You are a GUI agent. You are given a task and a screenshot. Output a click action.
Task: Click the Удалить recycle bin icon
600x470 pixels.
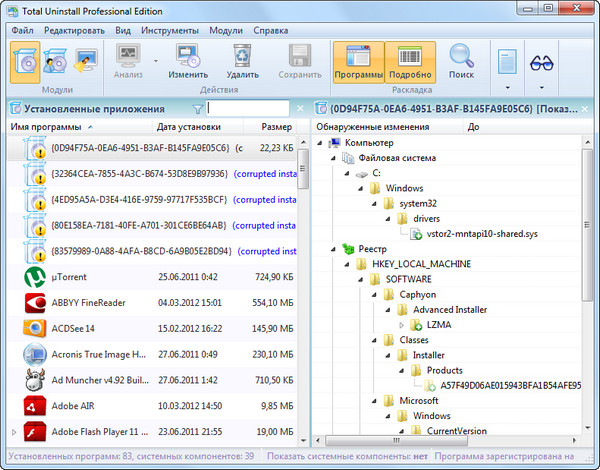[x=242, y=56]
